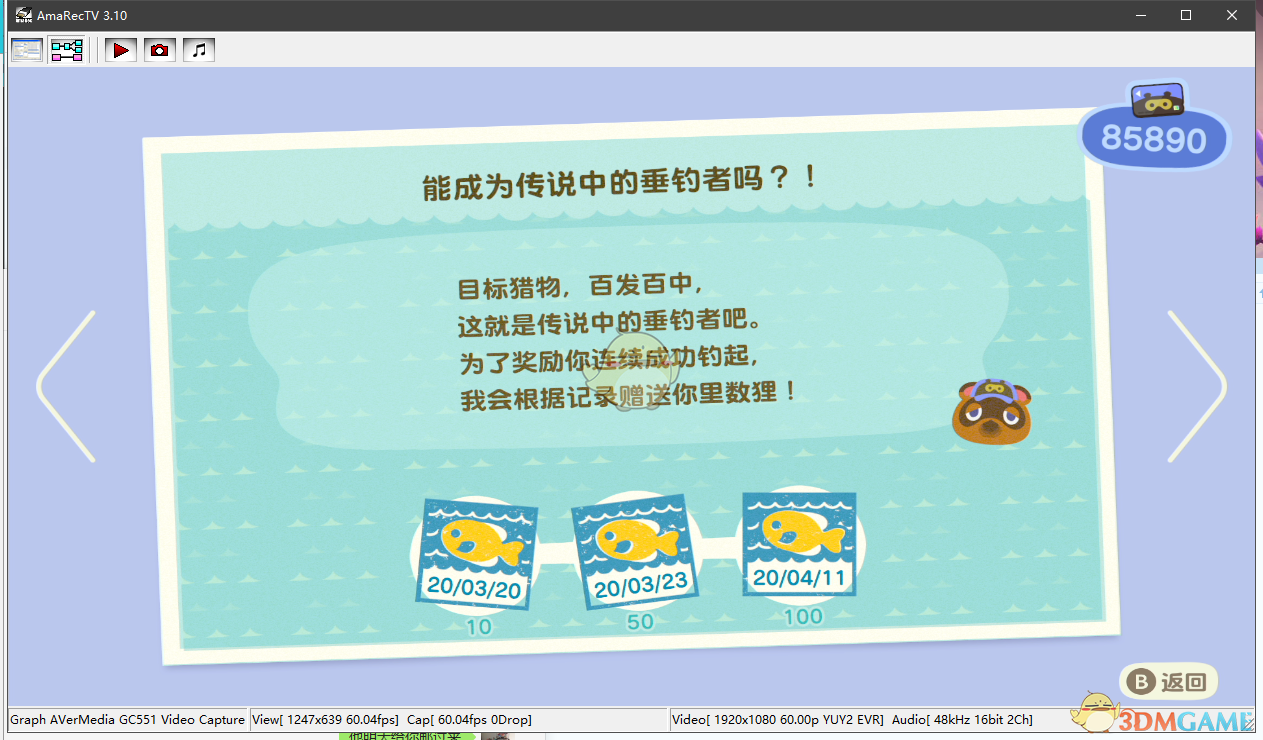Click the 85890 miles counter badge

point(1154,139)
